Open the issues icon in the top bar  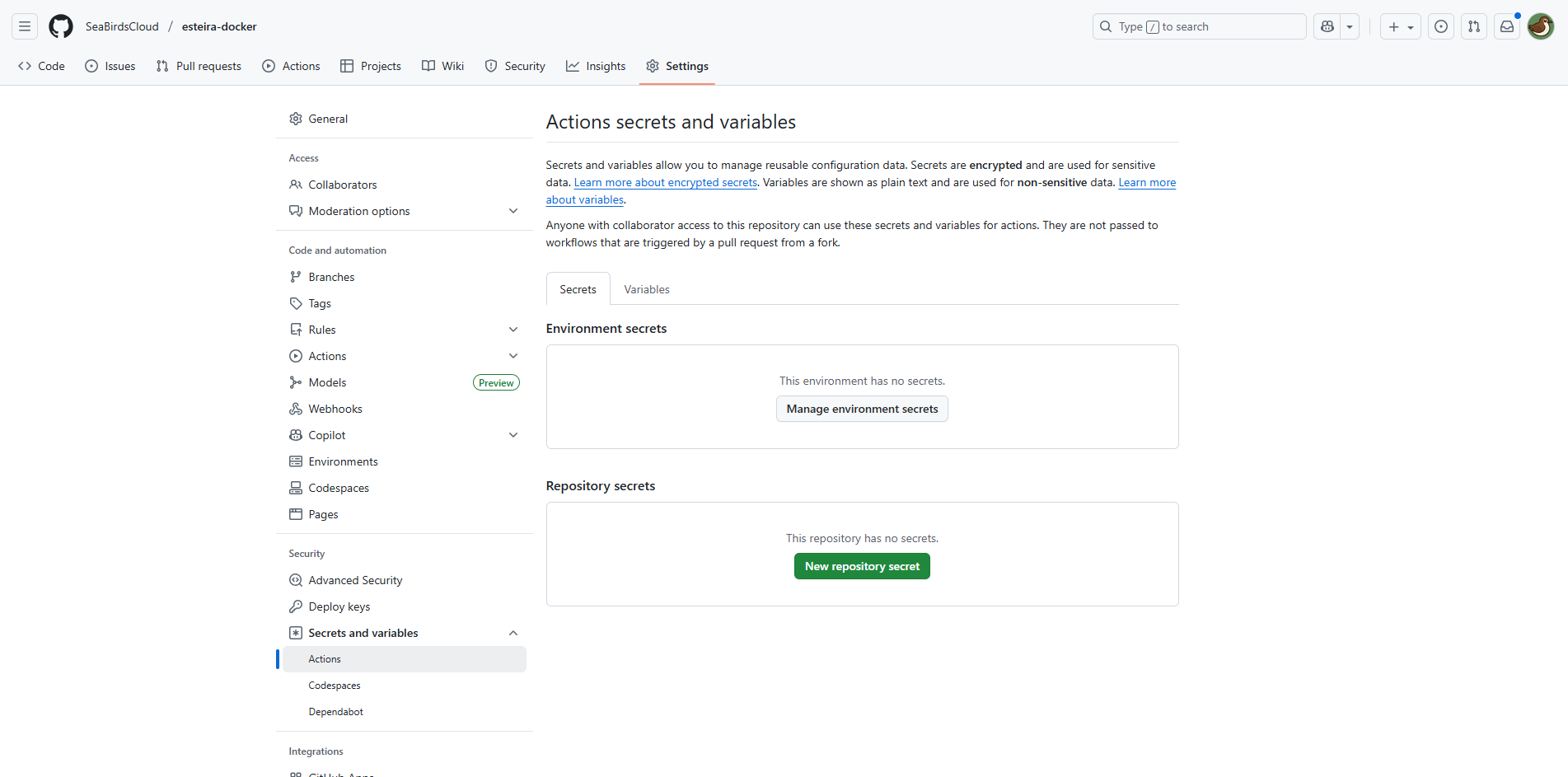pos(1441,26)
